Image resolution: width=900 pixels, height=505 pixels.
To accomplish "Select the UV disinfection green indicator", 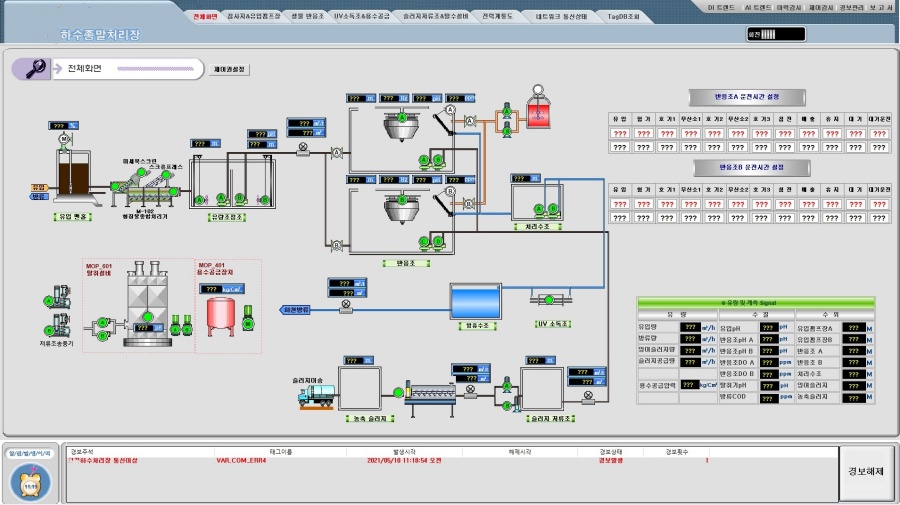I will tap(549, 300).
